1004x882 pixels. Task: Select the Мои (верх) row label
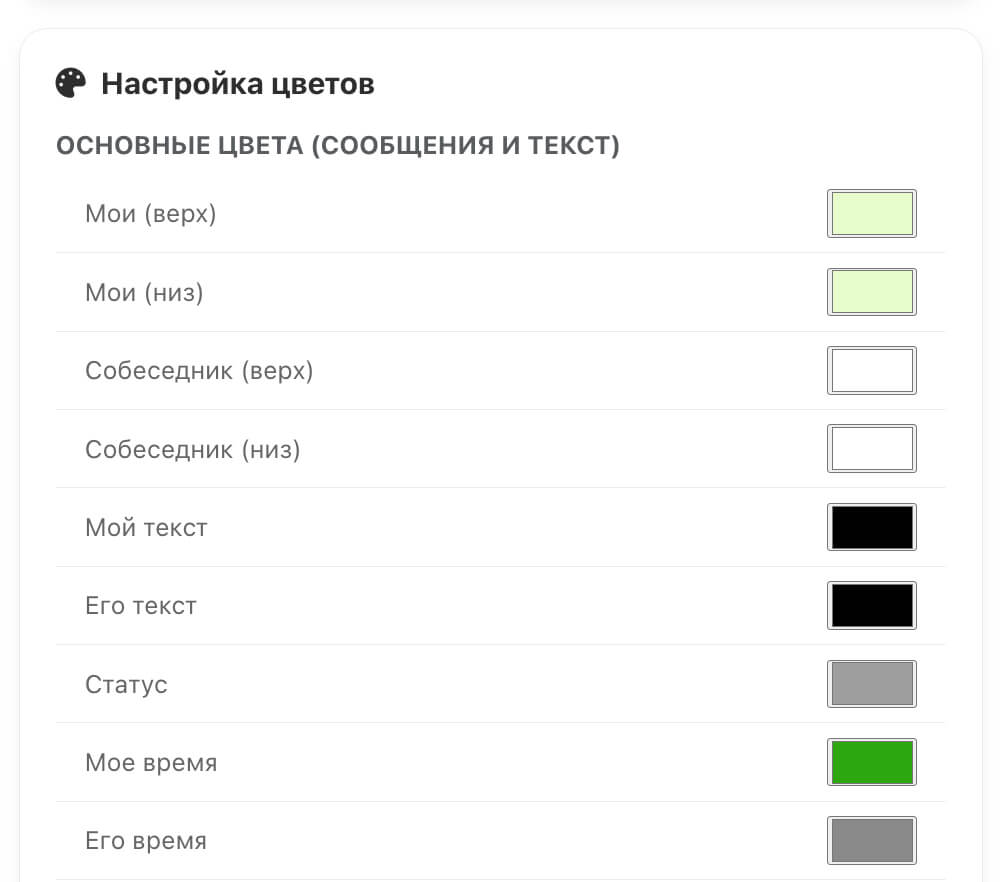tap(151, 214)
